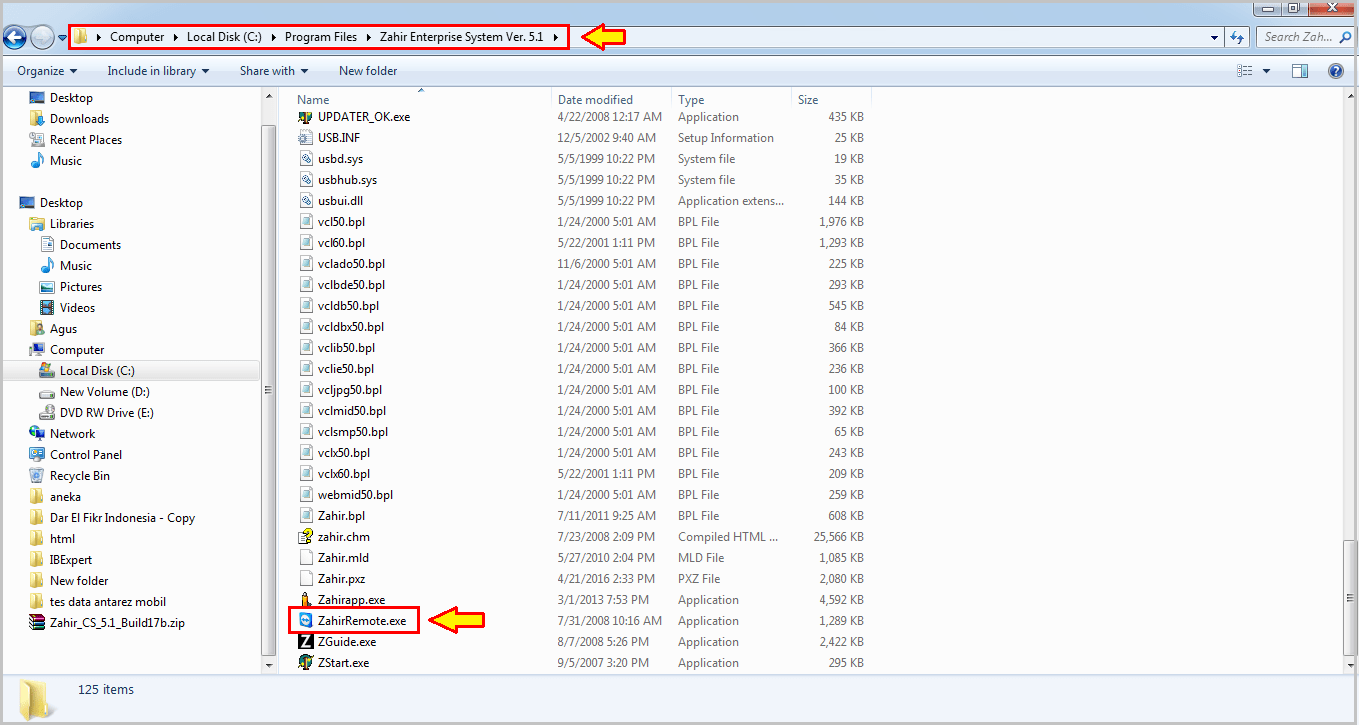Select DVD RW Drive (E:) in navigation pane
The image size is (1359, 725).
tap(106, 413)
